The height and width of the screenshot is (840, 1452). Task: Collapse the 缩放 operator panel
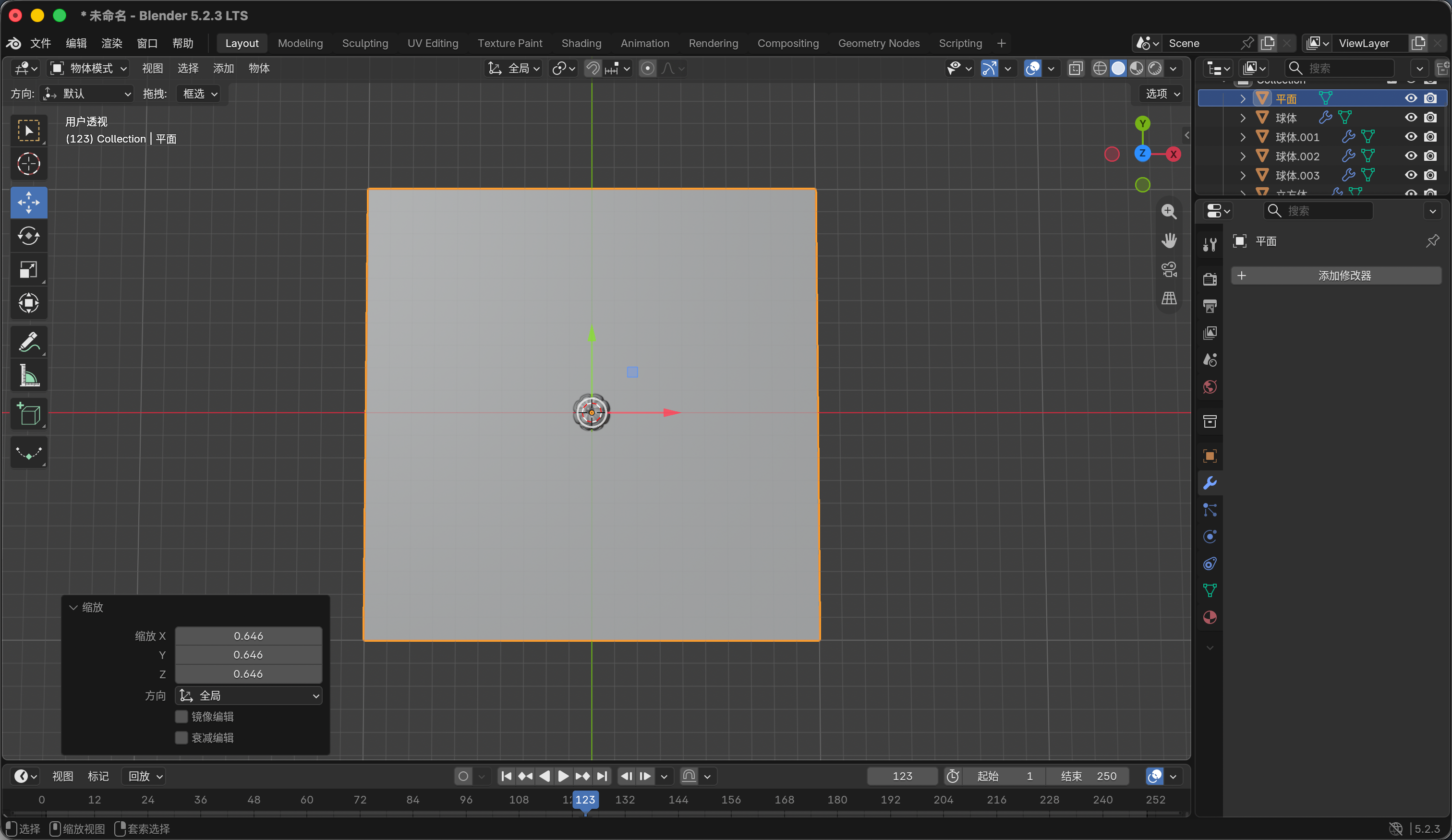click(x=73, y=608)
